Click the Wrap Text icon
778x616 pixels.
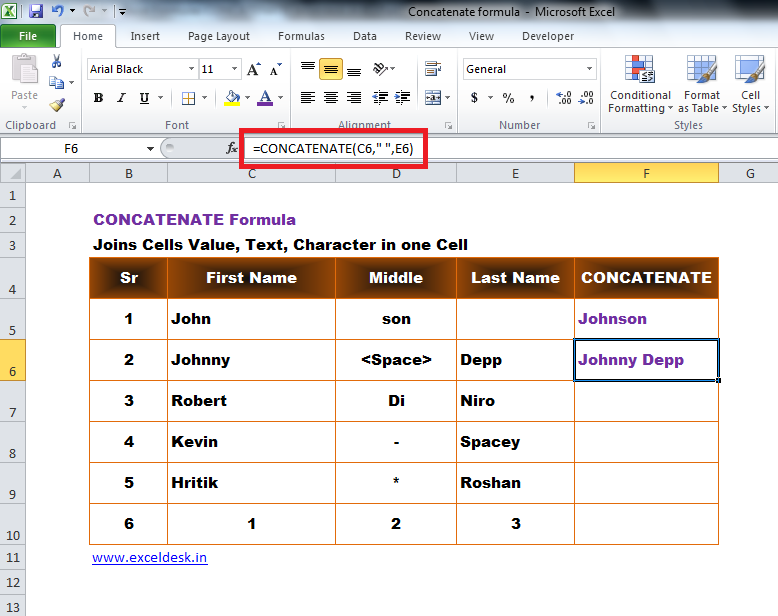point(433,69)
